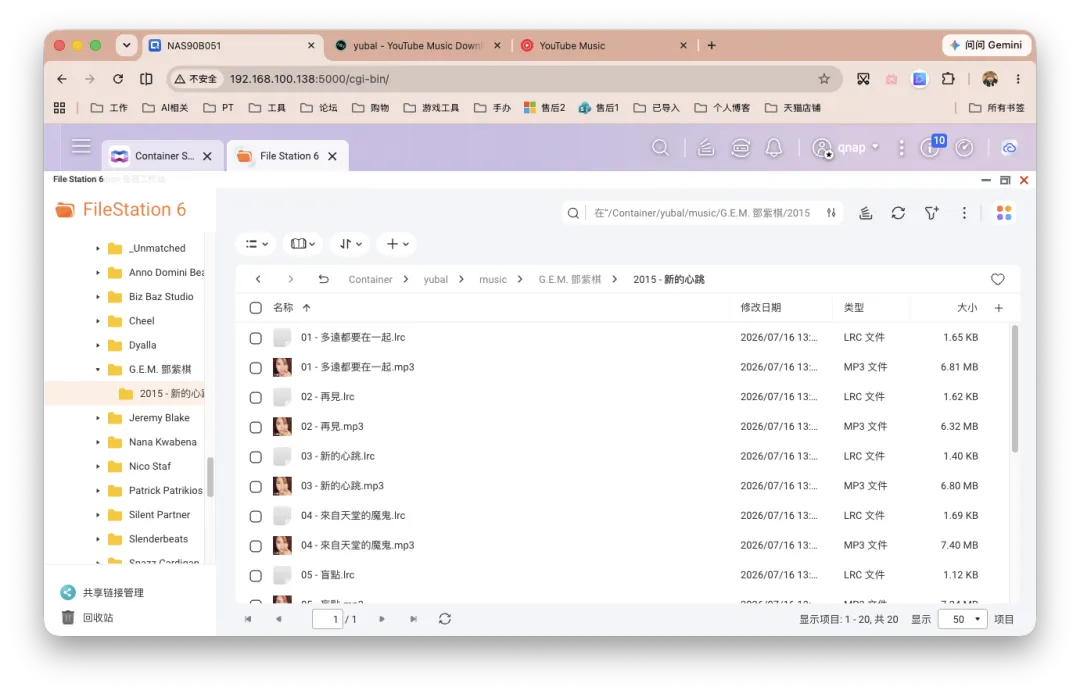Open File Station background tasks icon

pos(866,213)
